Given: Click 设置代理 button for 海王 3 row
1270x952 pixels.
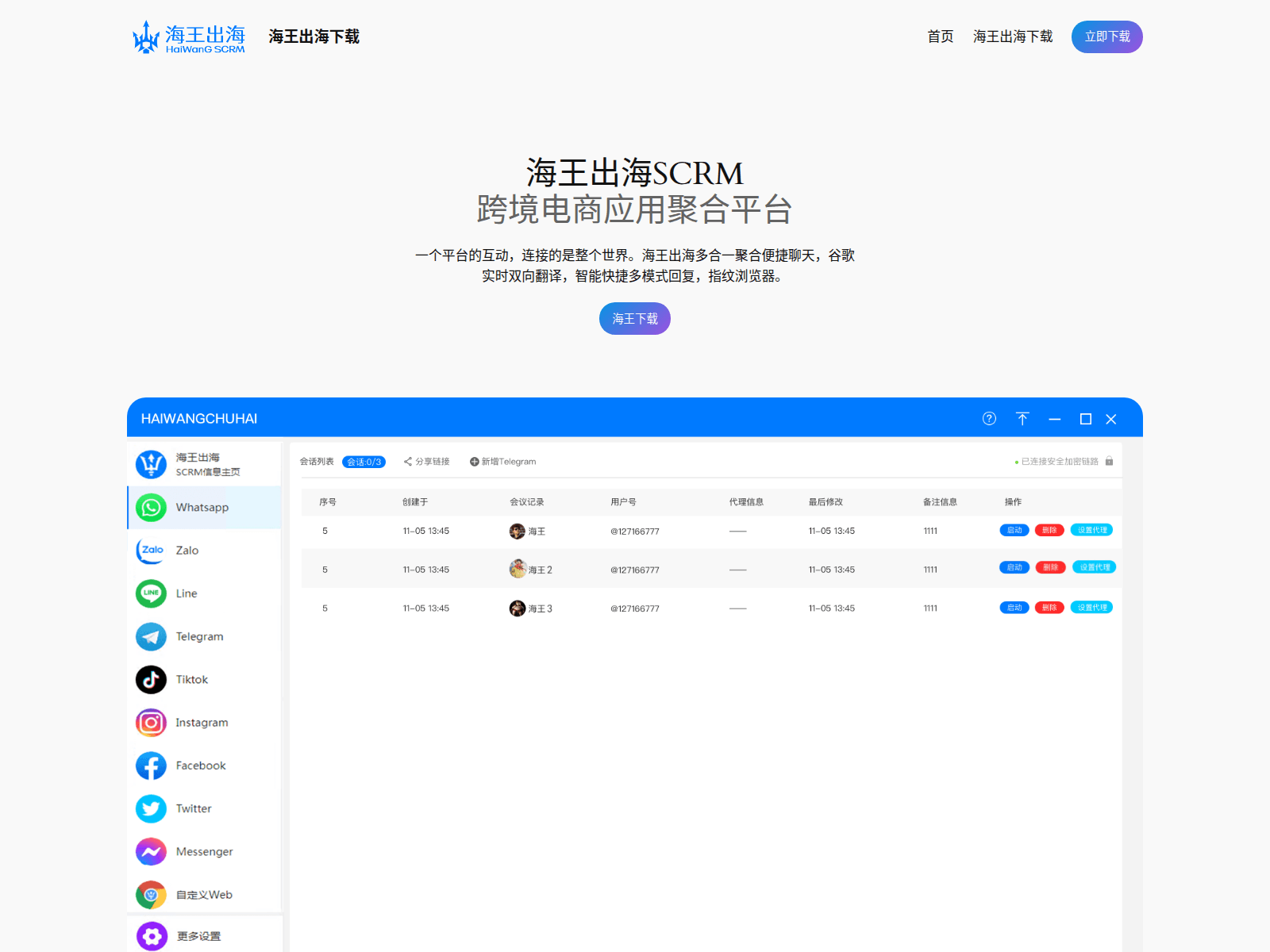Looking at the screenshot, I should pos(1091,608).
